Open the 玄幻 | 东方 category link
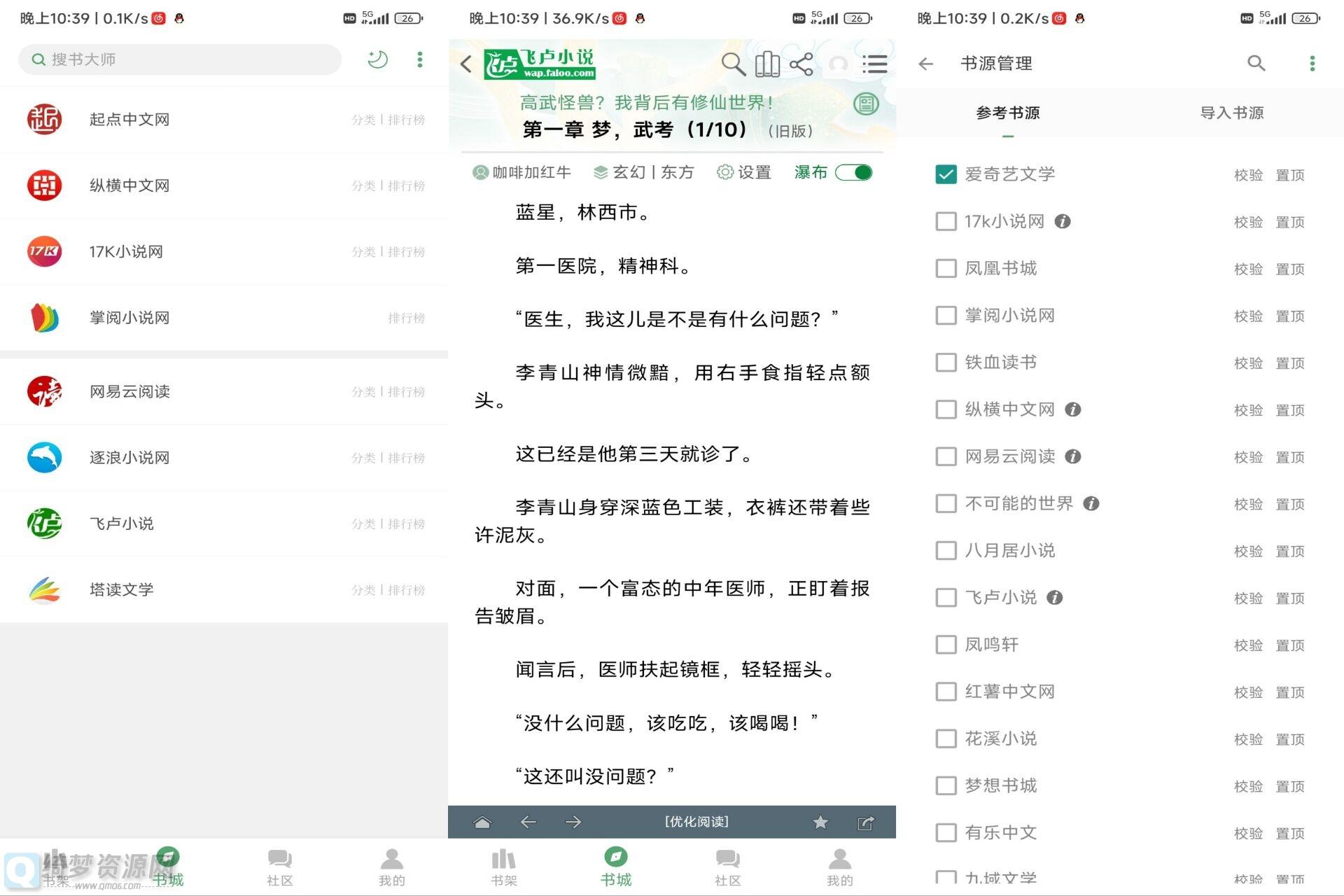 [644, 172]
